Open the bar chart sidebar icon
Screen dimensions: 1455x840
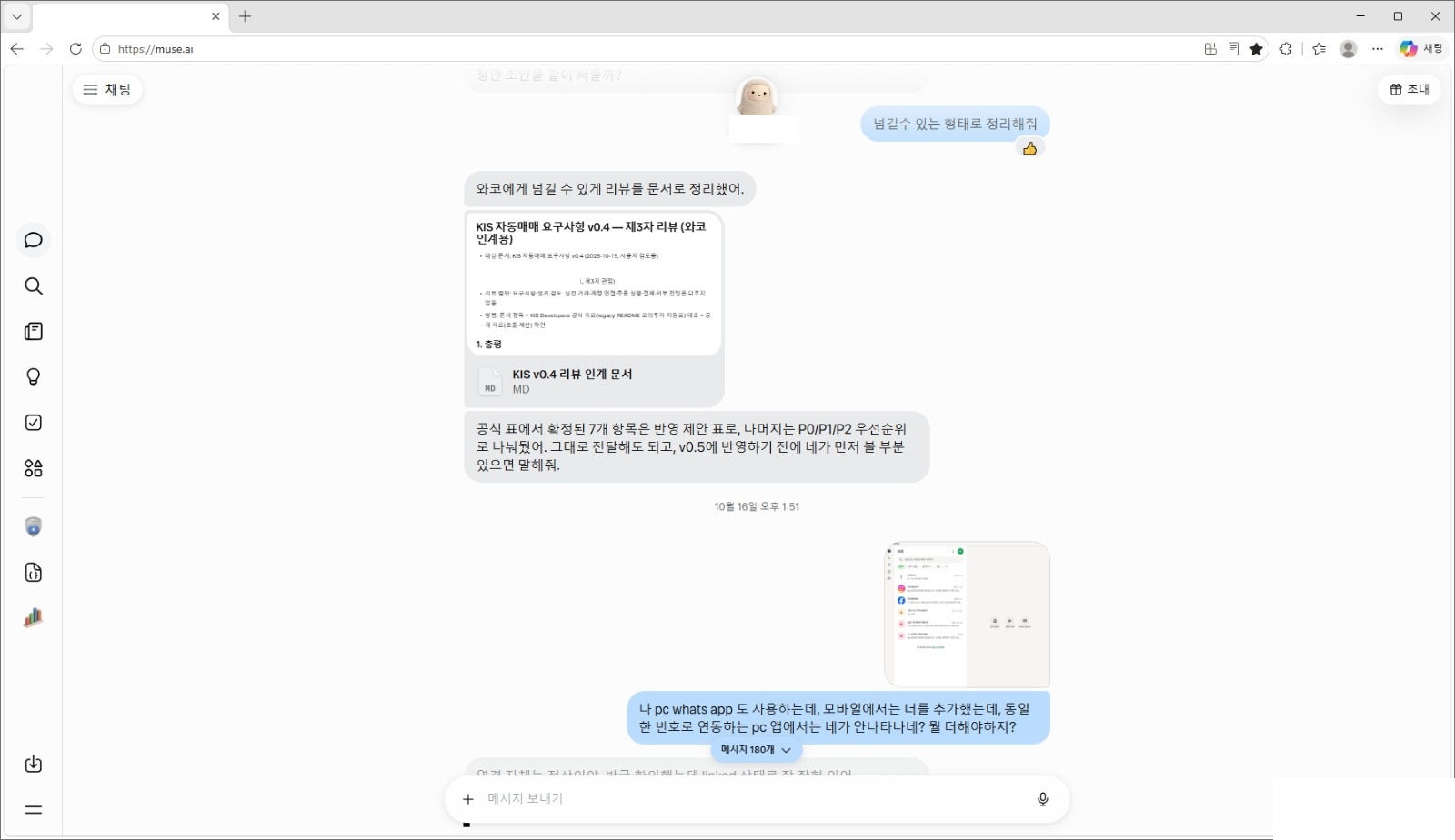(34, 618)
